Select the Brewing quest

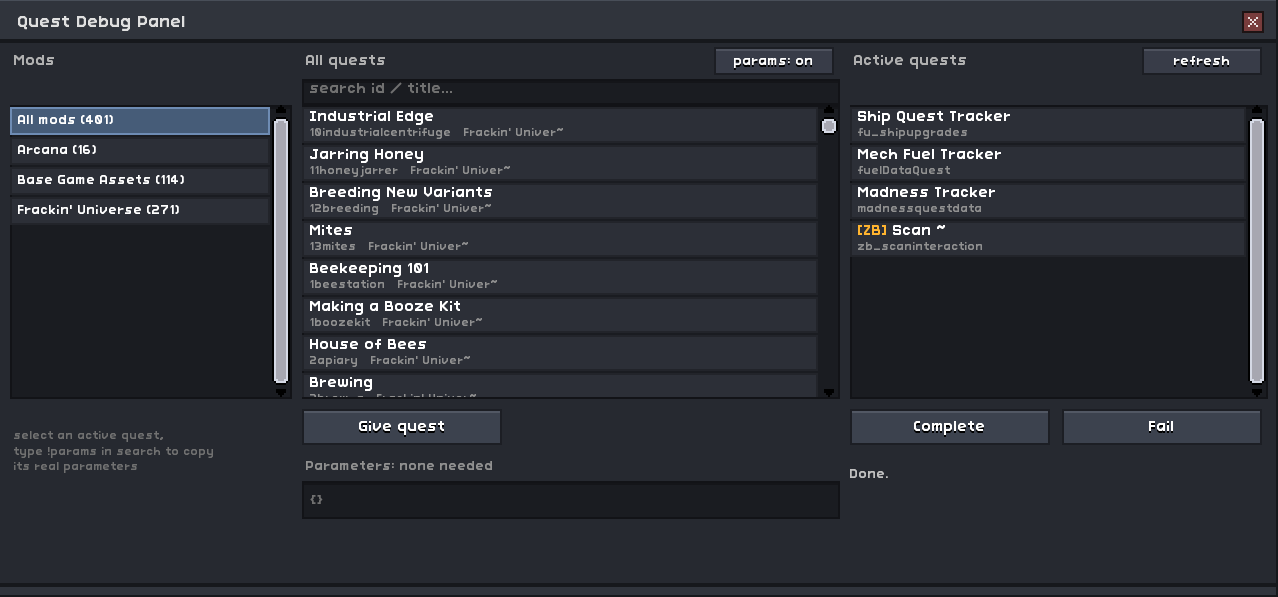[560, 385]
